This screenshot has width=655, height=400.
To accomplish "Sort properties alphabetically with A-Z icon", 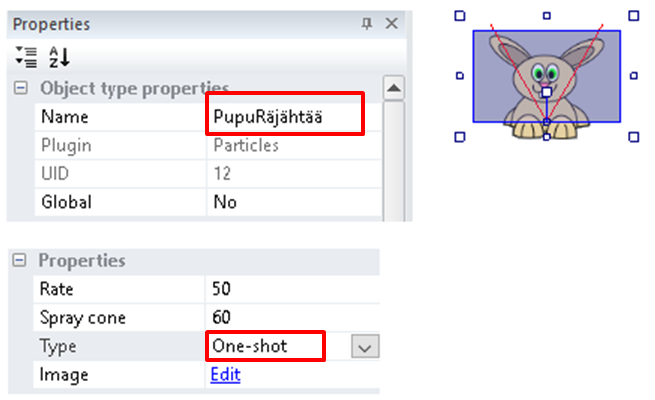I will click(58, 57).
